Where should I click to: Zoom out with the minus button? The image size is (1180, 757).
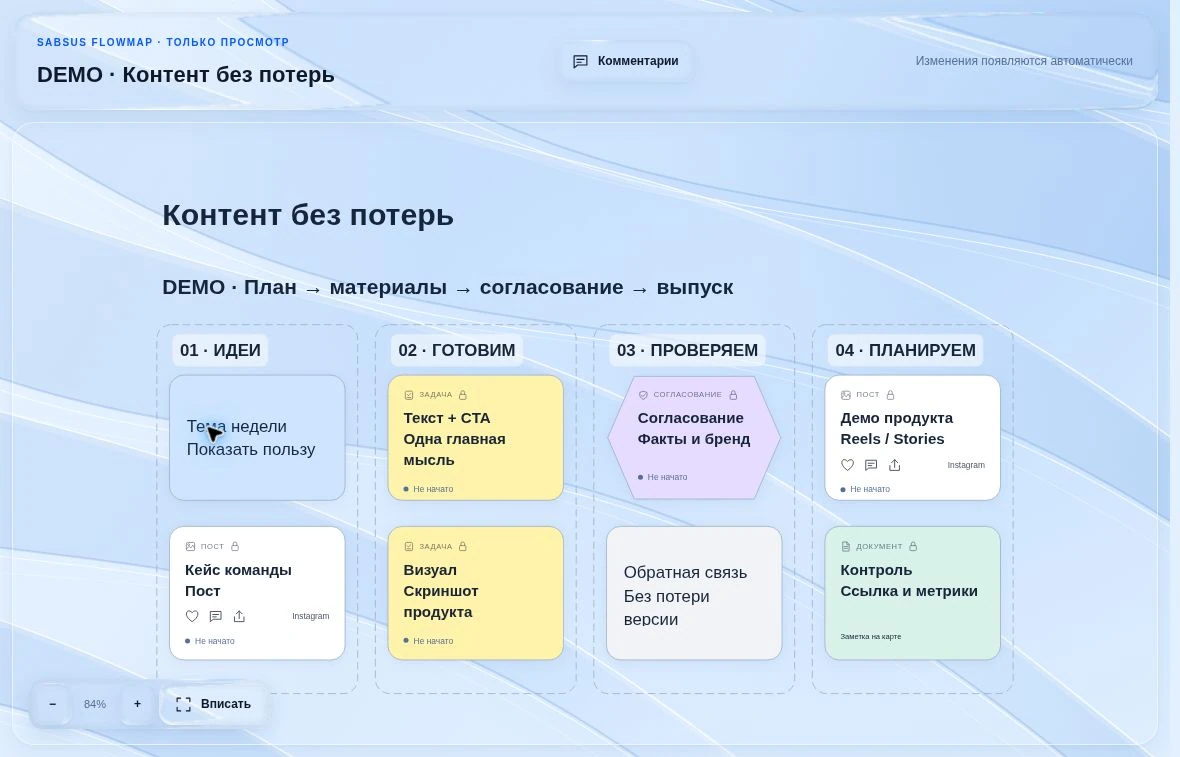[x=52, y=704]
